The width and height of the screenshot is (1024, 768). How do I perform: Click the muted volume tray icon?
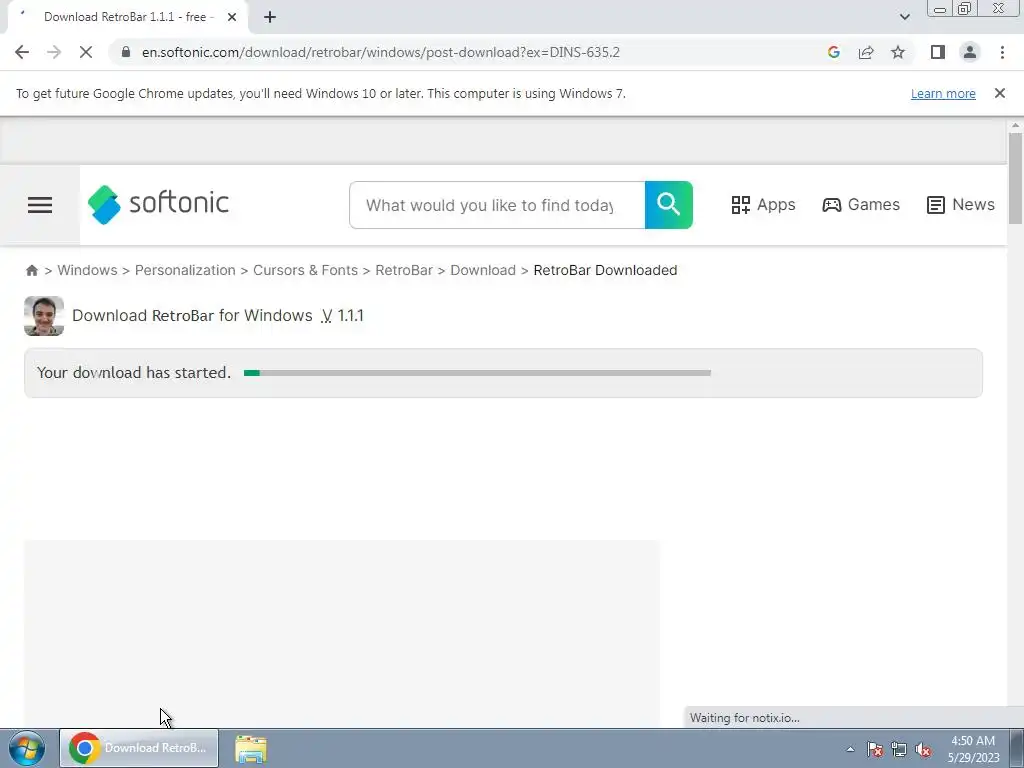click(x=923, y=749)
